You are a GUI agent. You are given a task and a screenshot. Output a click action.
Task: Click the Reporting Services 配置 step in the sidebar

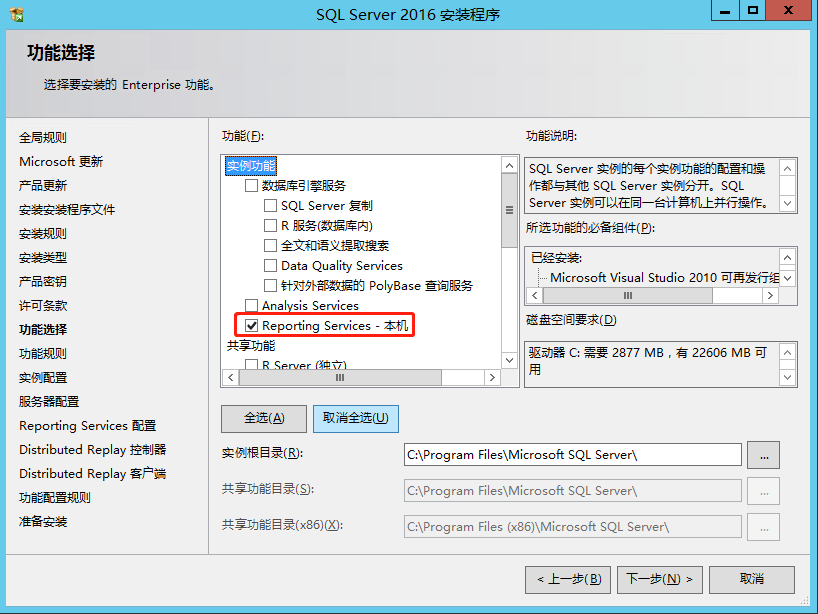tap(88, 426)
